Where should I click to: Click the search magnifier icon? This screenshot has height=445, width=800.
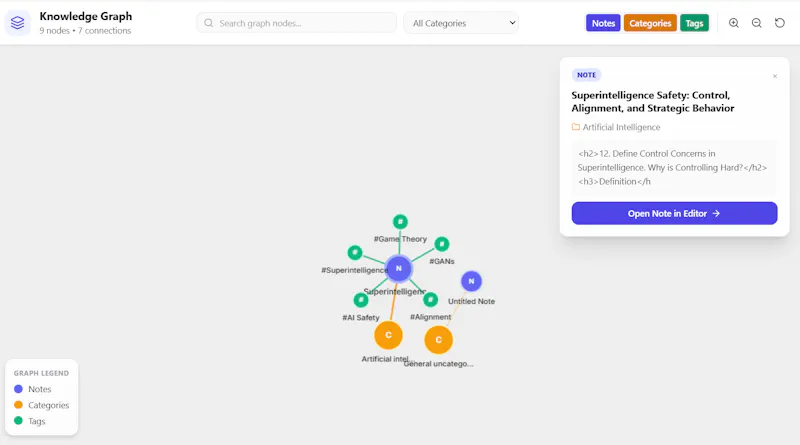point(209,23)
